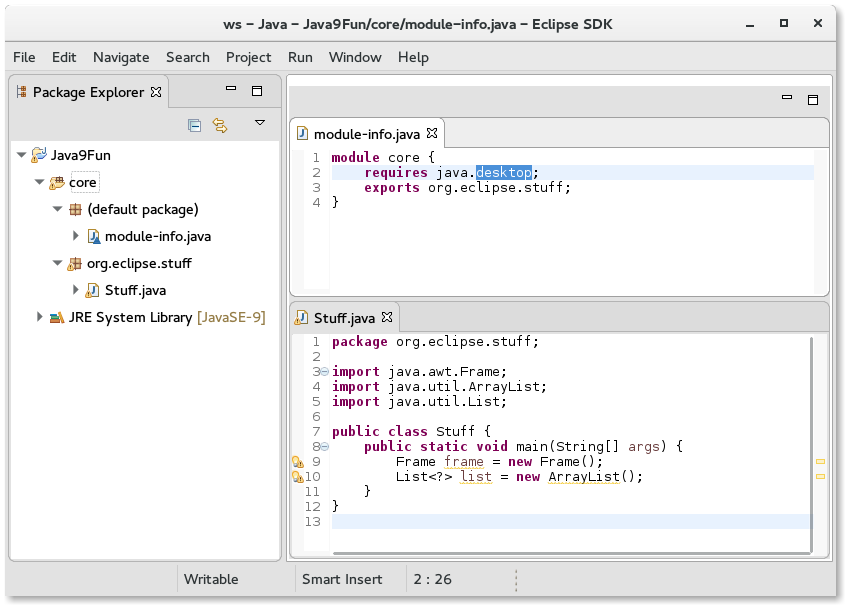
Task: Click upper warning annotation in overview ruler
Action: [820, 462]
